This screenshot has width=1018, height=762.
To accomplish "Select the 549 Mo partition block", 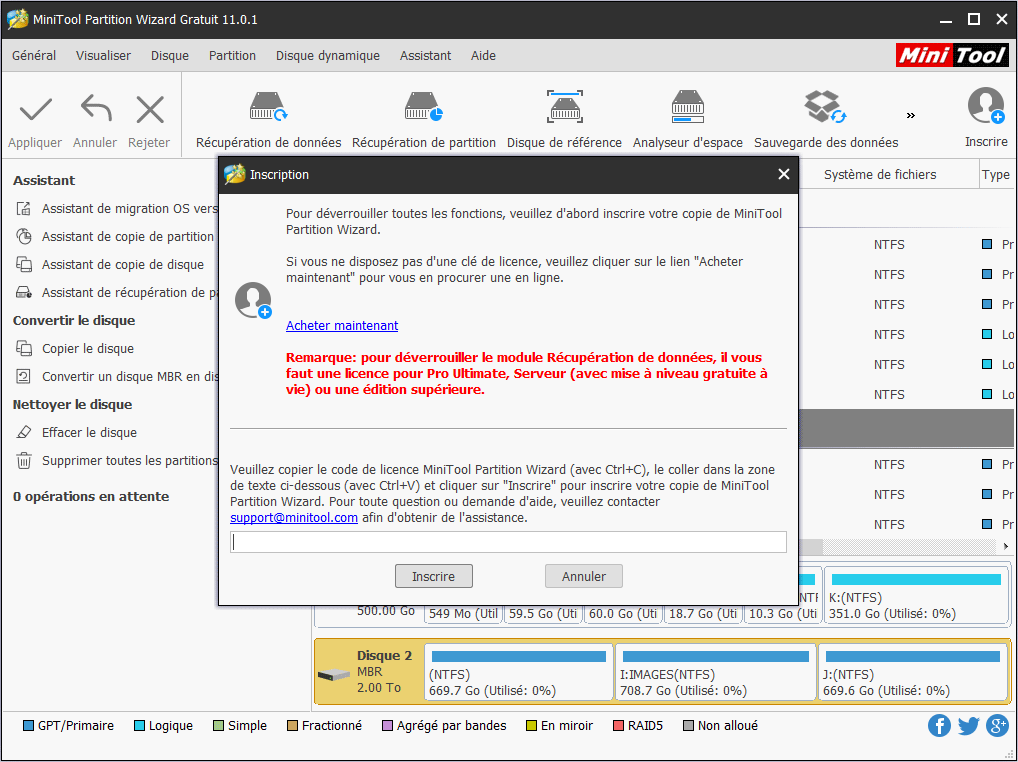I will tap(463, 613).
